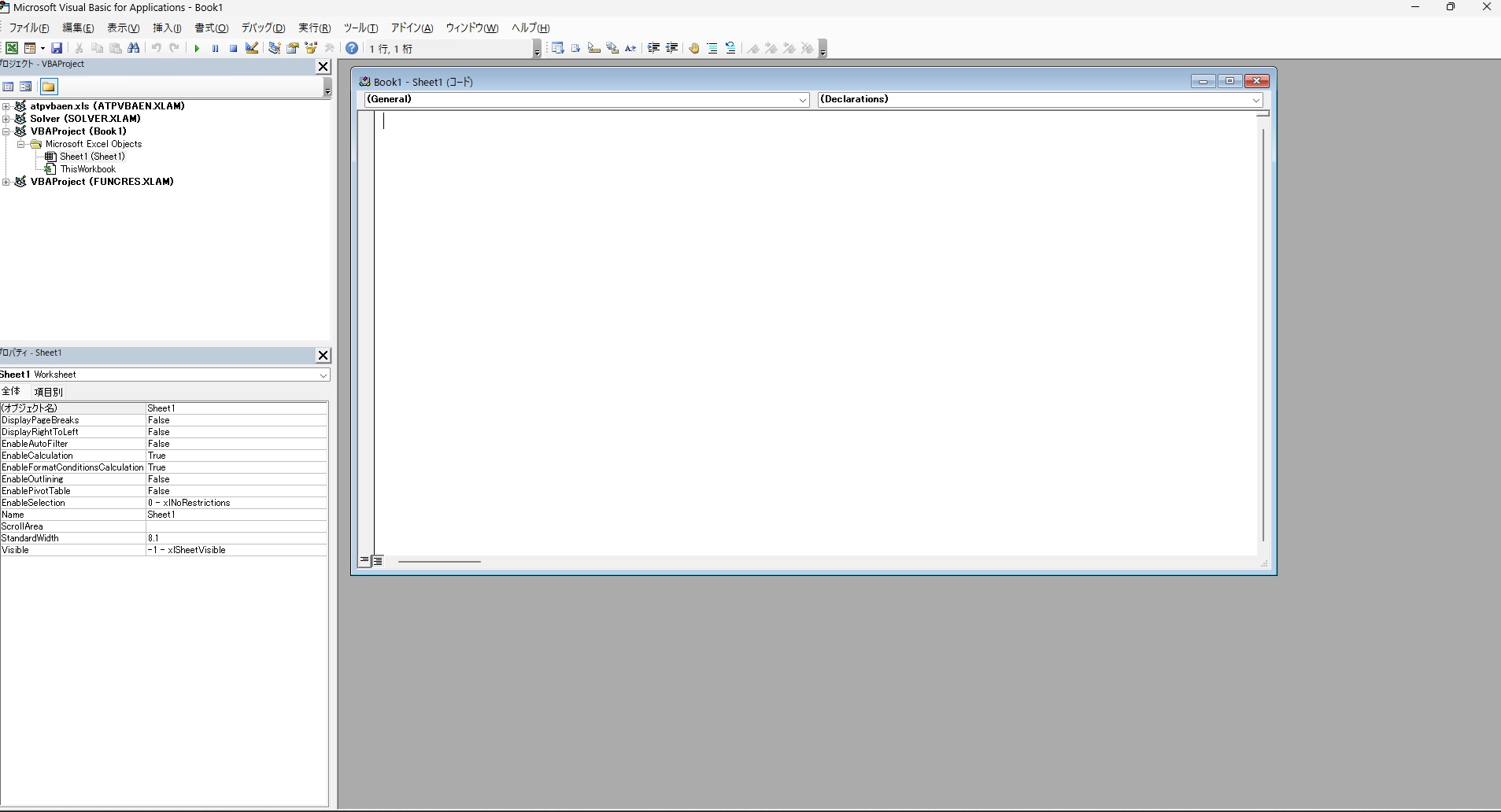Image resolution: width=1501 pixels, height=812 pixels.
Task: Click List Properties/Methods icon in Edit toolbar
Action: [557, 48]
